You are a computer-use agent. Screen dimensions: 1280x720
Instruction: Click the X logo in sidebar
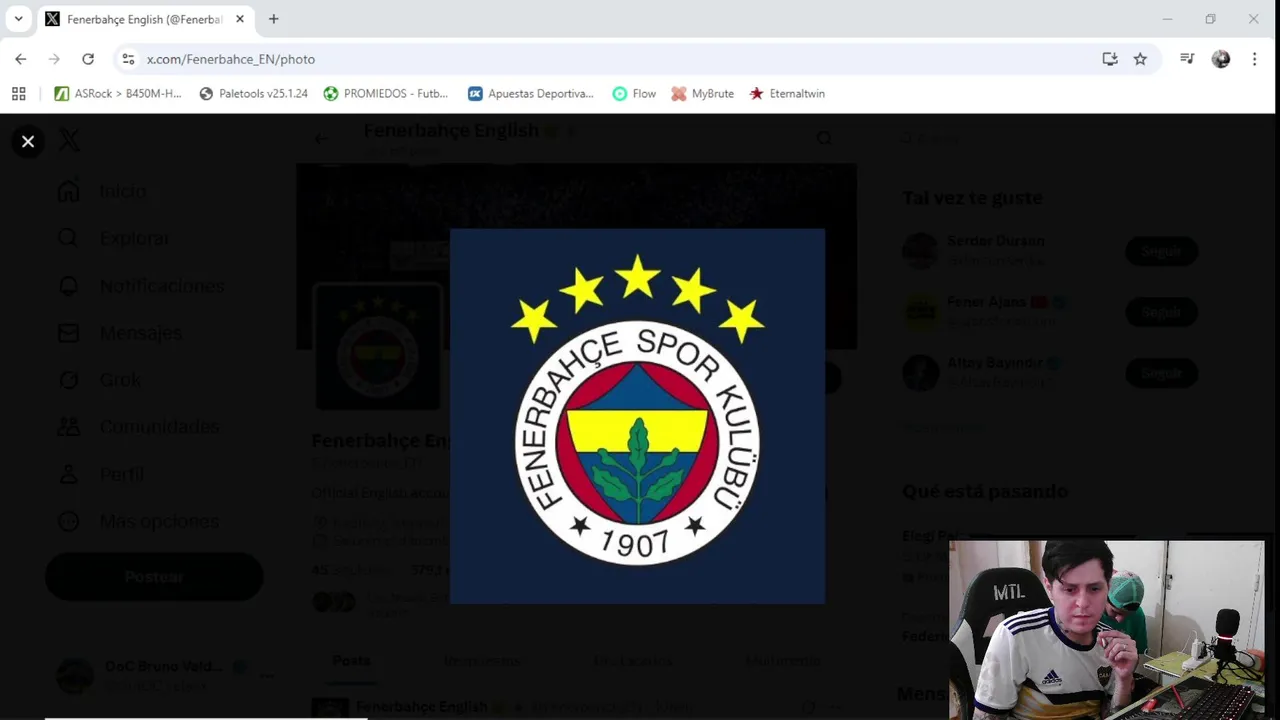[69, 140]
